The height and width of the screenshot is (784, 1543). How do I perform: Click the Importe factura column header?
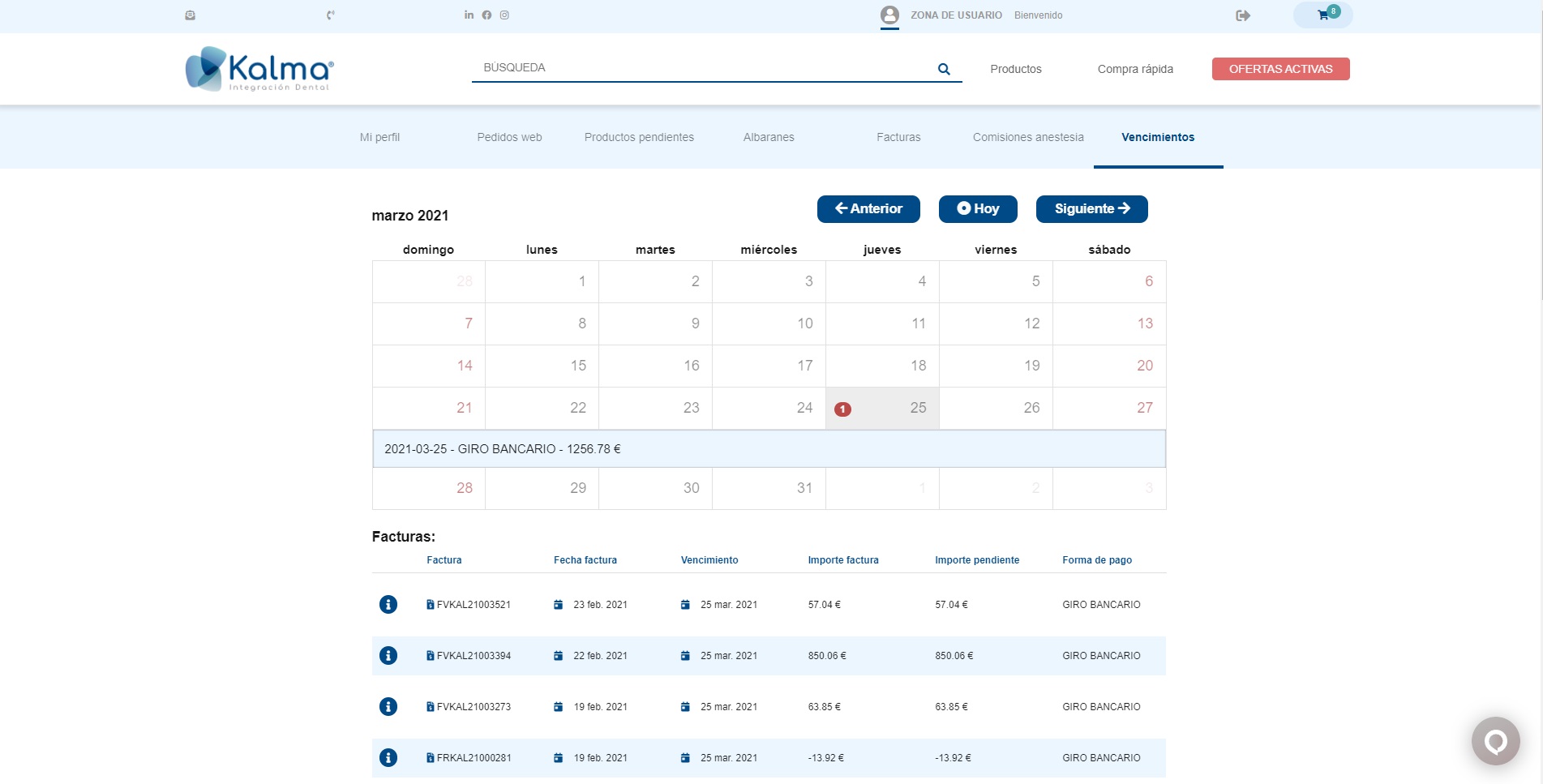843,560
